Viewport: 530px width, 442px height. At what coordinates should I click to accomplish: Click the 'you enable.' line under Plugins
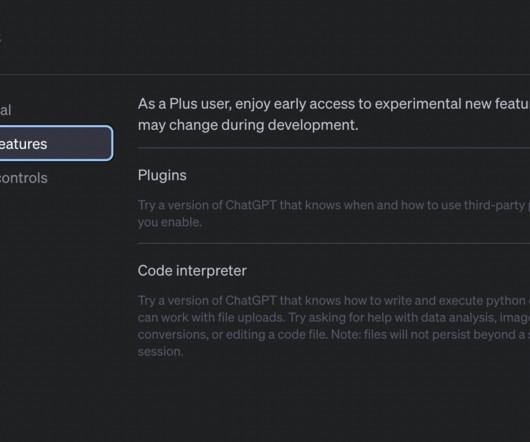[x=170, y=222]
